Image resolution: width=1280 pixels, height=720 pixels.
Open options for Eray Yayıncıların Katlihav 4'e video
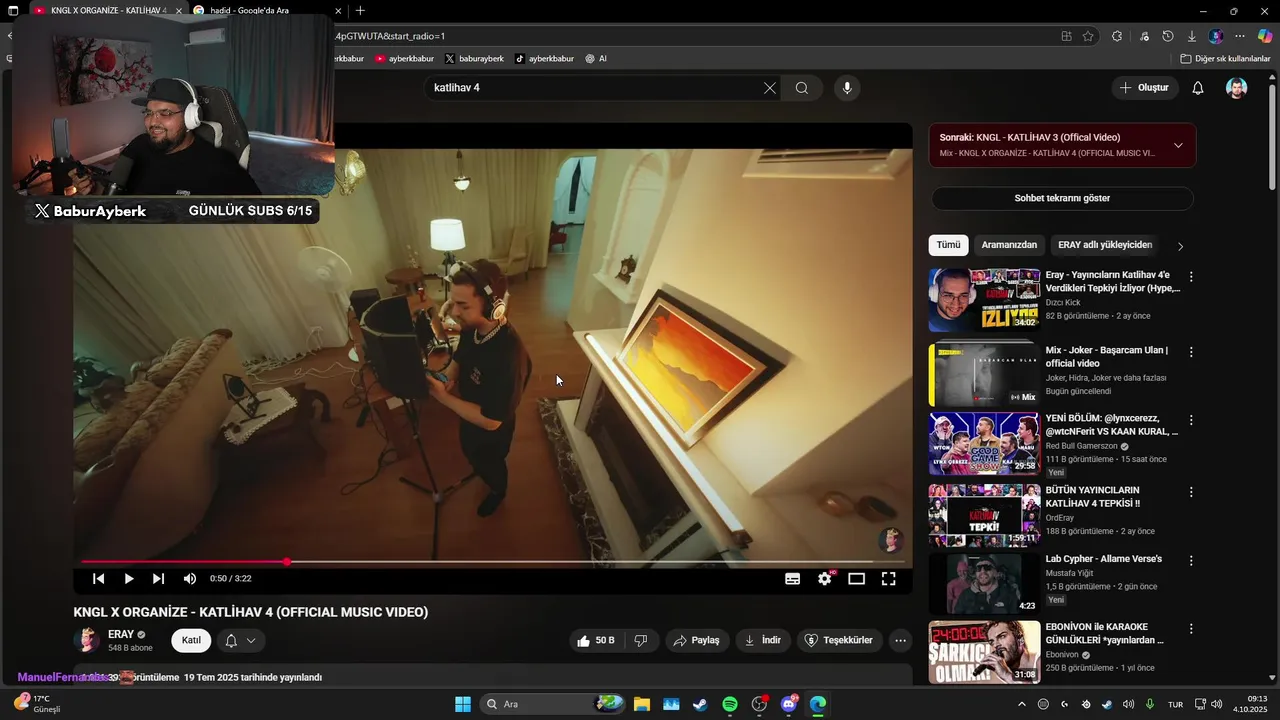(x=1191, y=277)
